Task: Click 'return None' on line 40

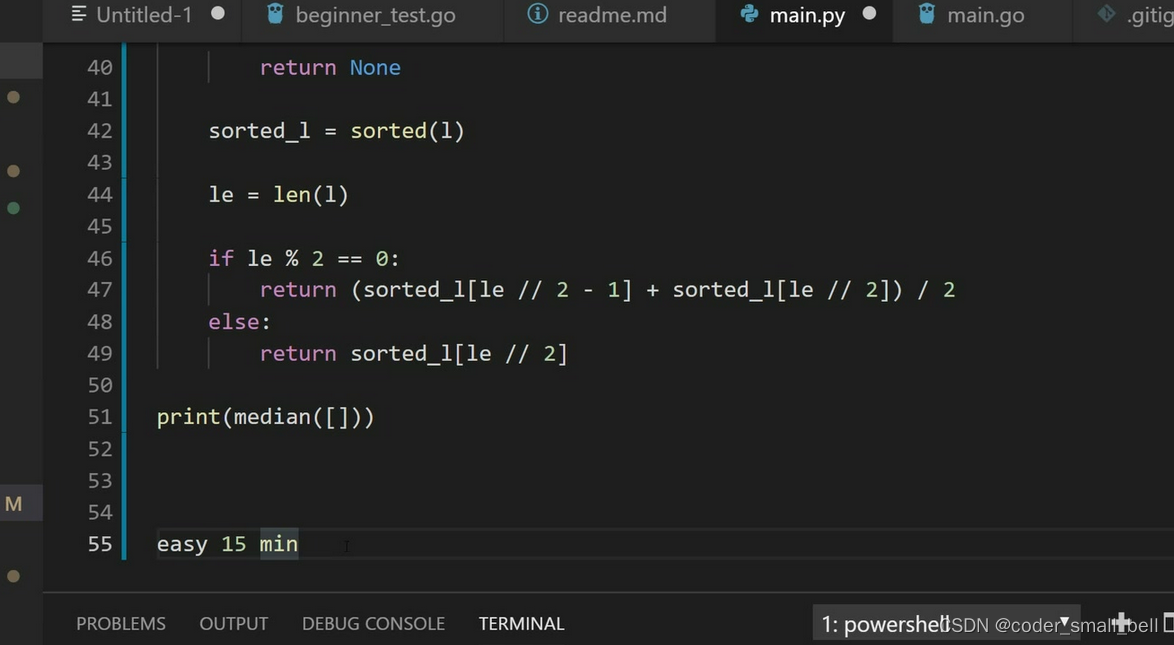Action: [330, 67]
